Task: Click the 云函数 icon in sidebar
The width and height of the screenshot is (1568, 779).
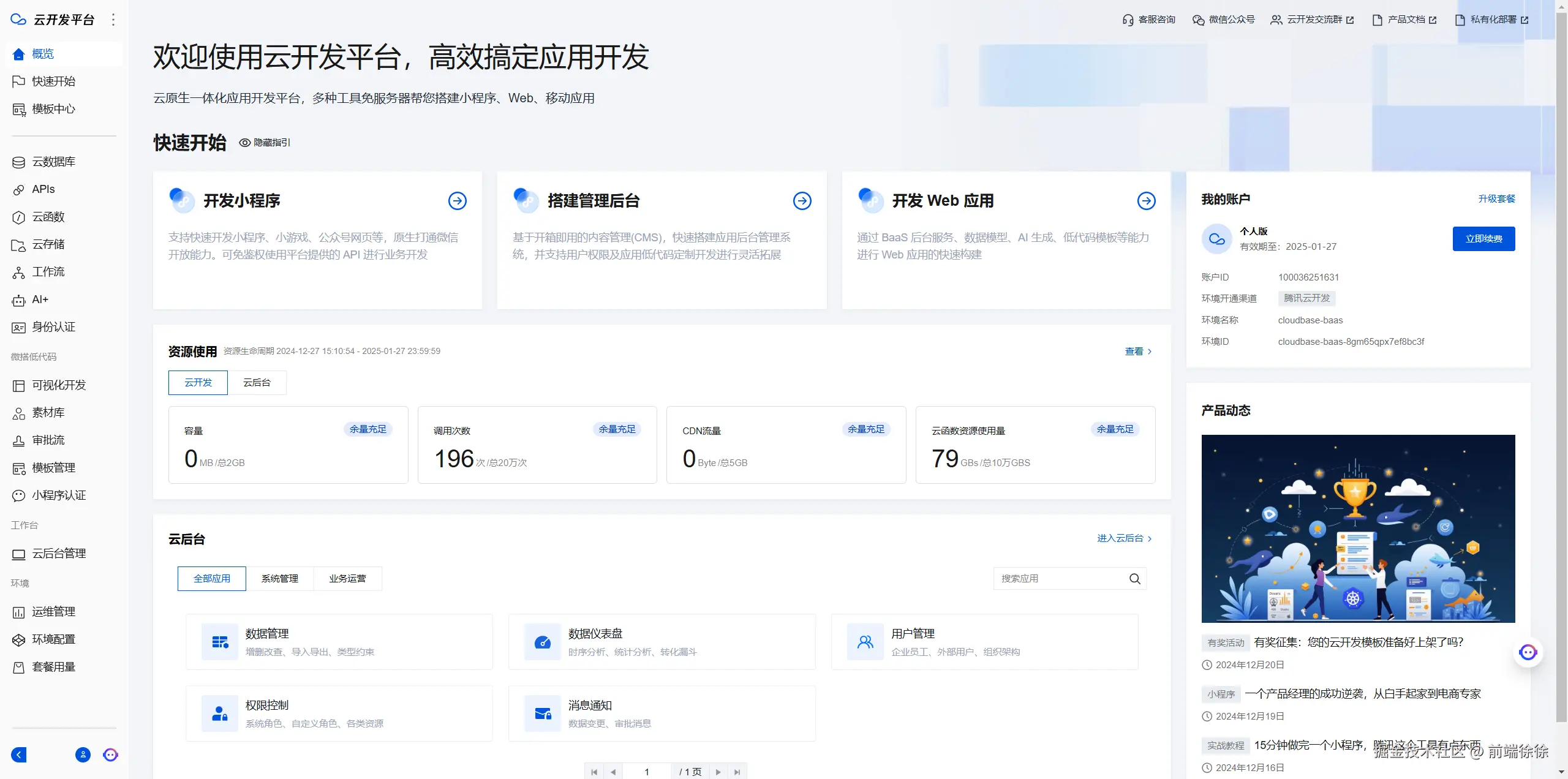Action: [x=18, y=217]
